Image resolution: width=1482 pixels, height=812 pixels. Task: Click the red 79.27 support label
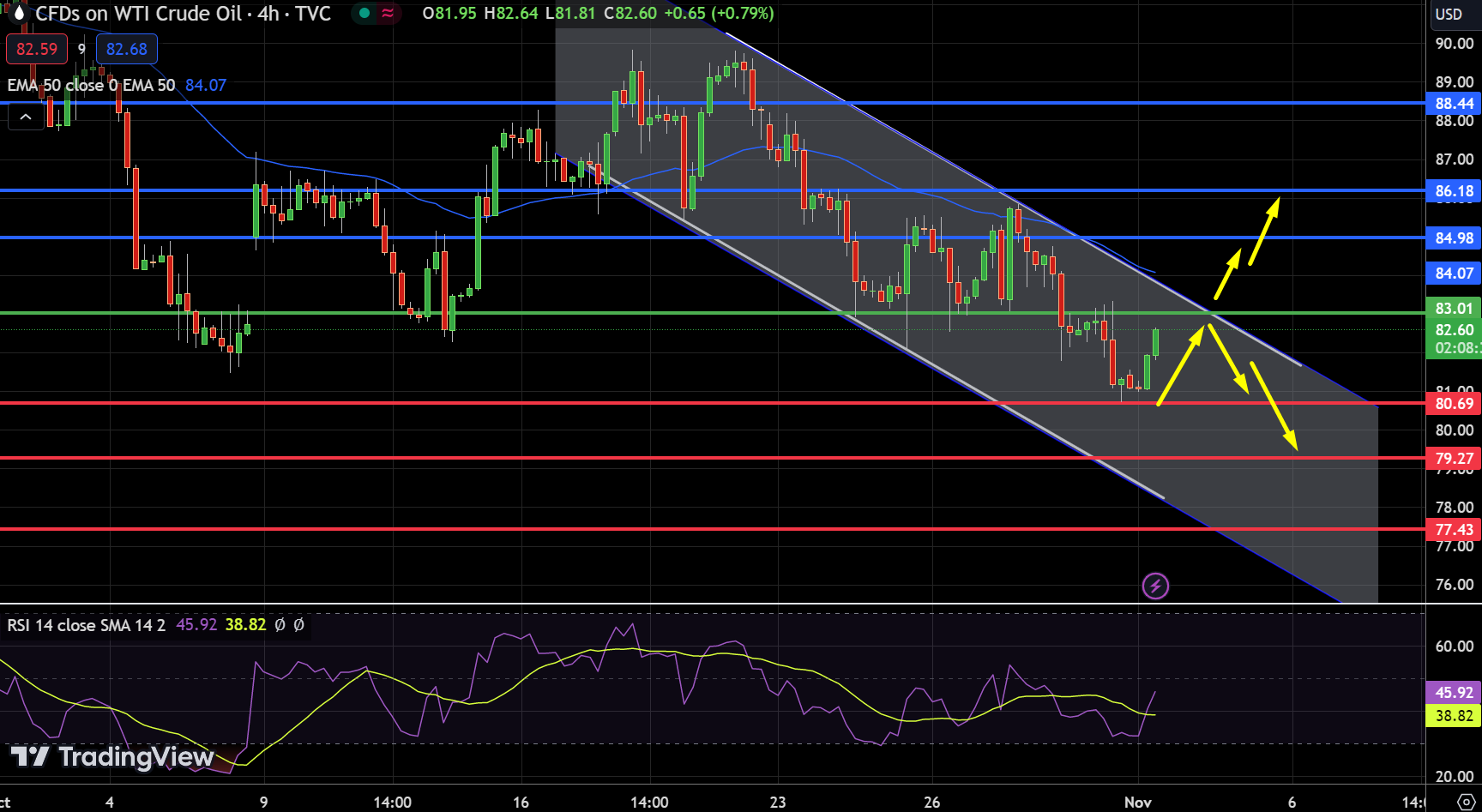1454,459
